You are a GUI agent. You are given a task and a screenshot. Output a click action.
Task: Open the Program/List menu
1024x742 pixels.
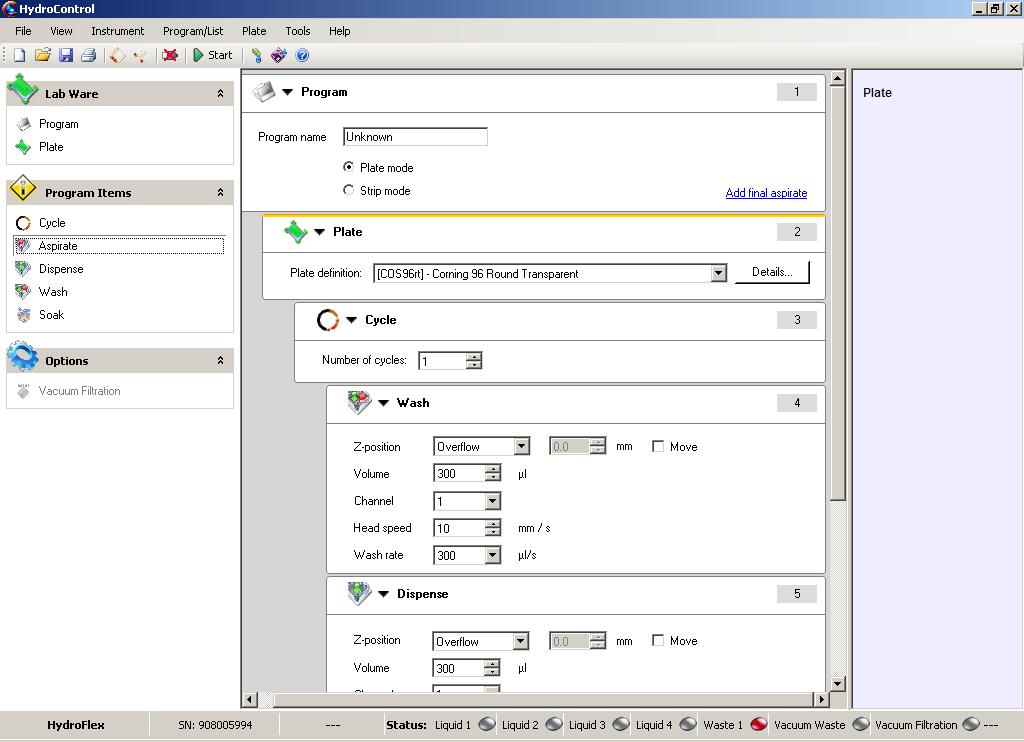coord(193,31)
